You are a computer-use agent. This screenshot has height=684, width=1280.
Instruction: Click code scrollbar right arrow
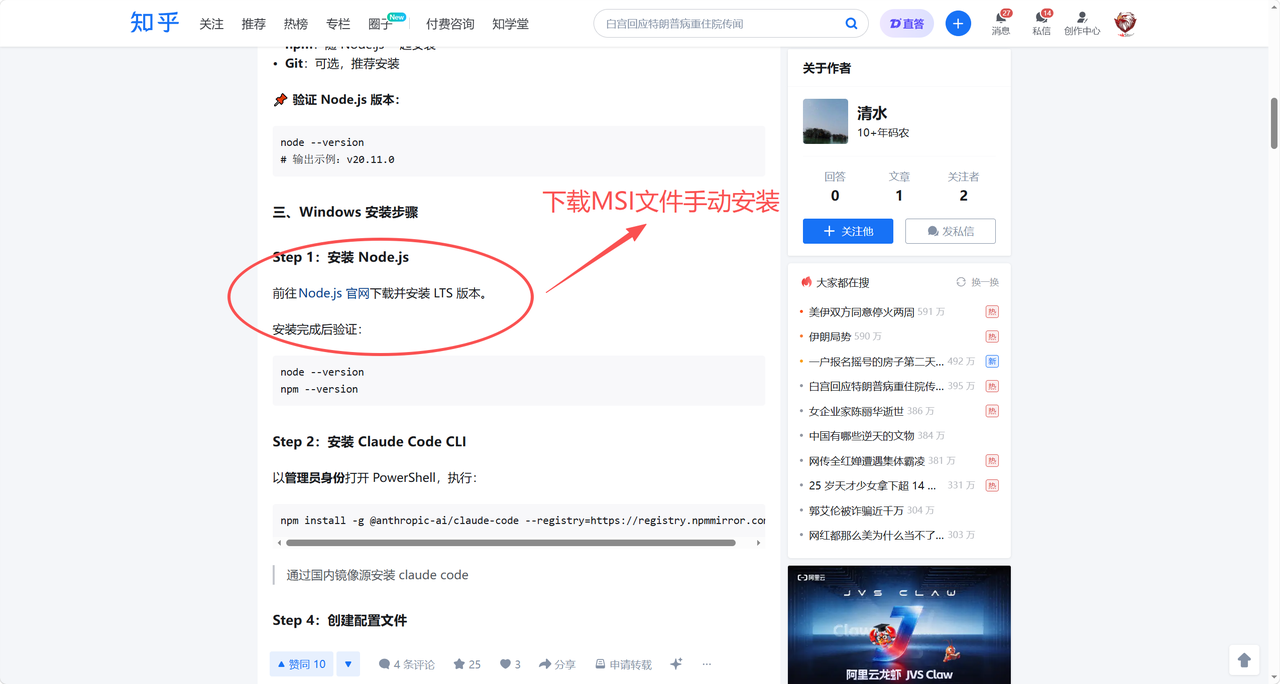(759, 543)
